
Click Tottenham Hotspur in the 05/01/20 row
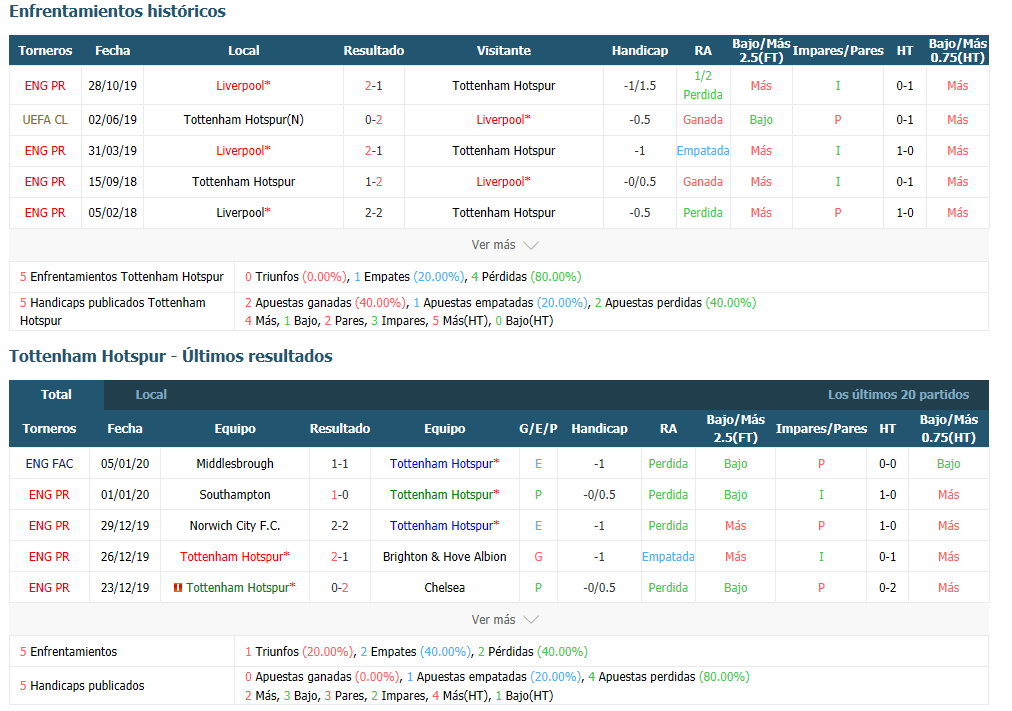[445, 464]
